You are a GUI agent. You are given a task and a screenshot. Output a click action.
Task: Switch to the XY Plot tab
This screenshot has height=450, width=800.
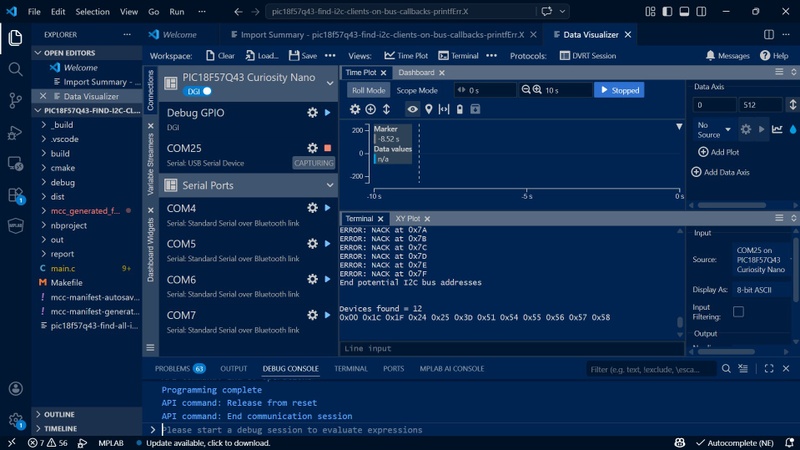[x=407, y=218]
